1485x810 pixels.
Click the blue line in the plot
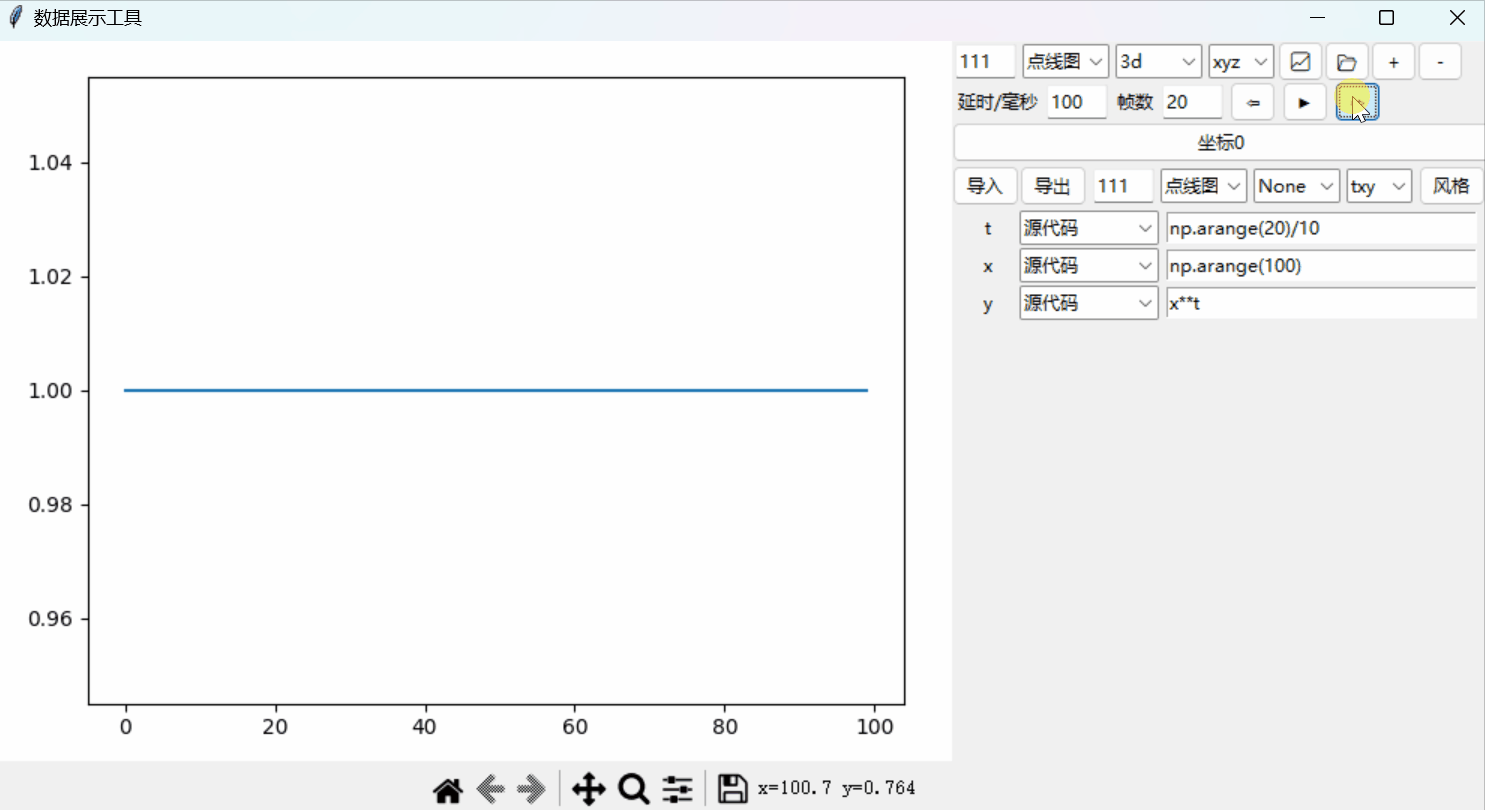[495, 390]
